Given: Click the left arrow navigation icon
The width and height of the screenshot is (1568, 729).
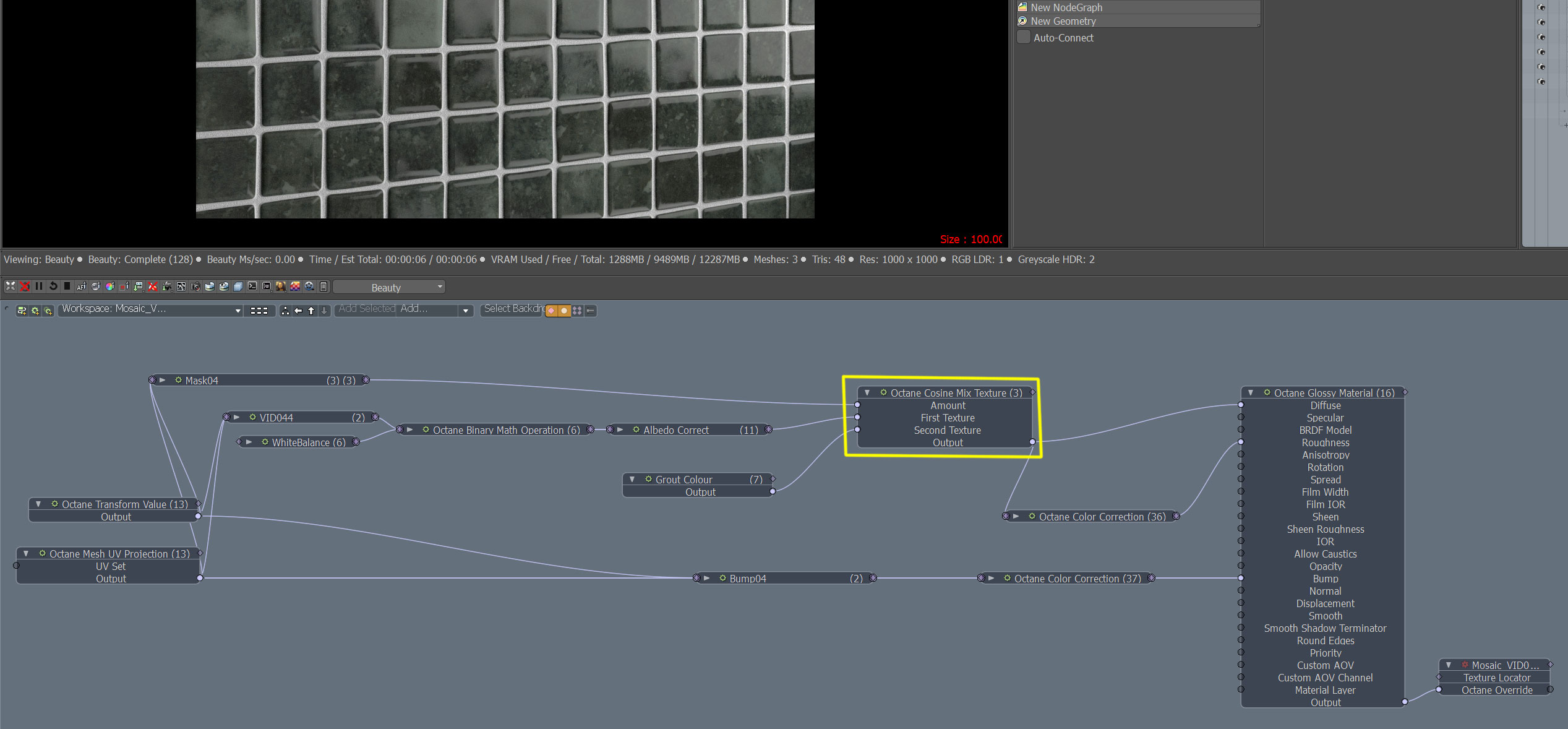Looking at the screenshot, I should coord(298,311).
